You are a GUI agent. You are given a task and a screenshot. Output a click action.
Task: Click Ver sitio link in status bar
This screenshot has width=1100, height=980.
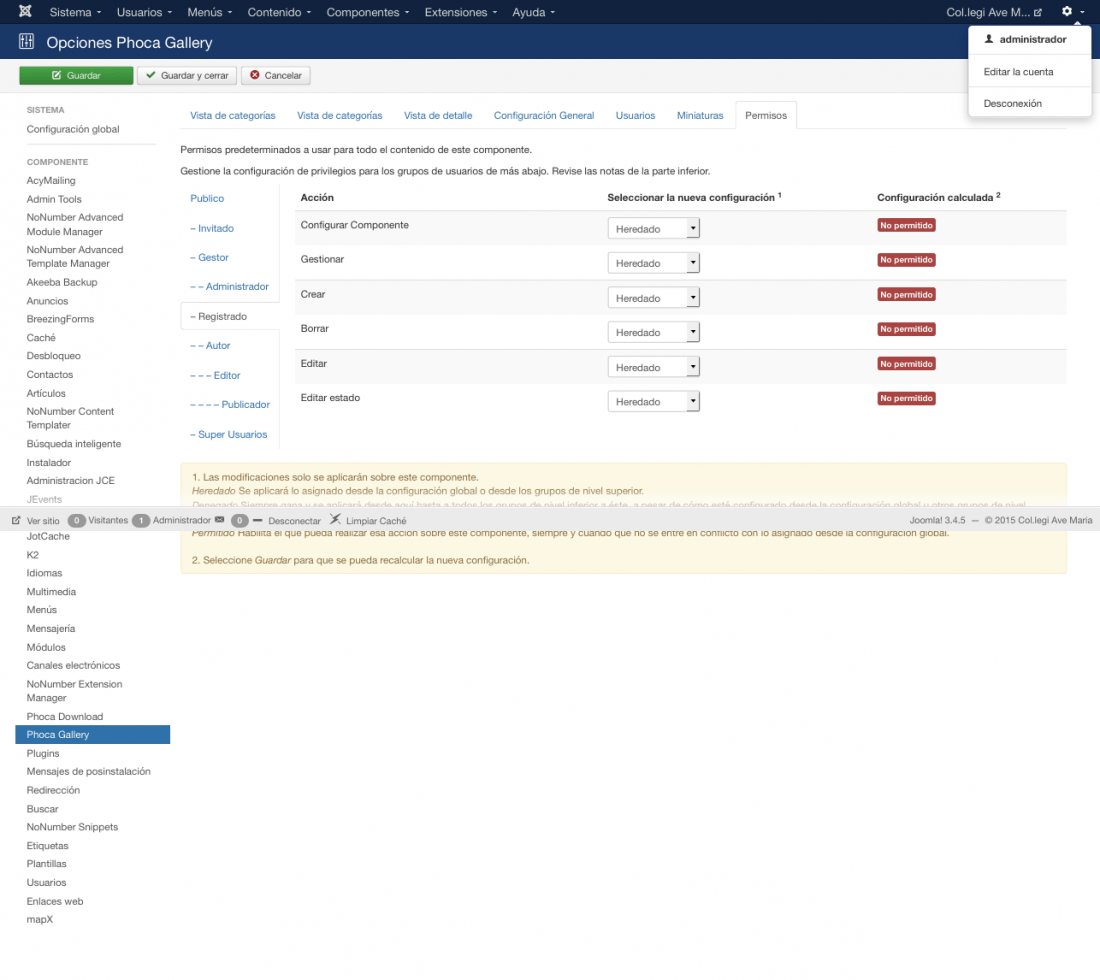click(x=43, y=521)
